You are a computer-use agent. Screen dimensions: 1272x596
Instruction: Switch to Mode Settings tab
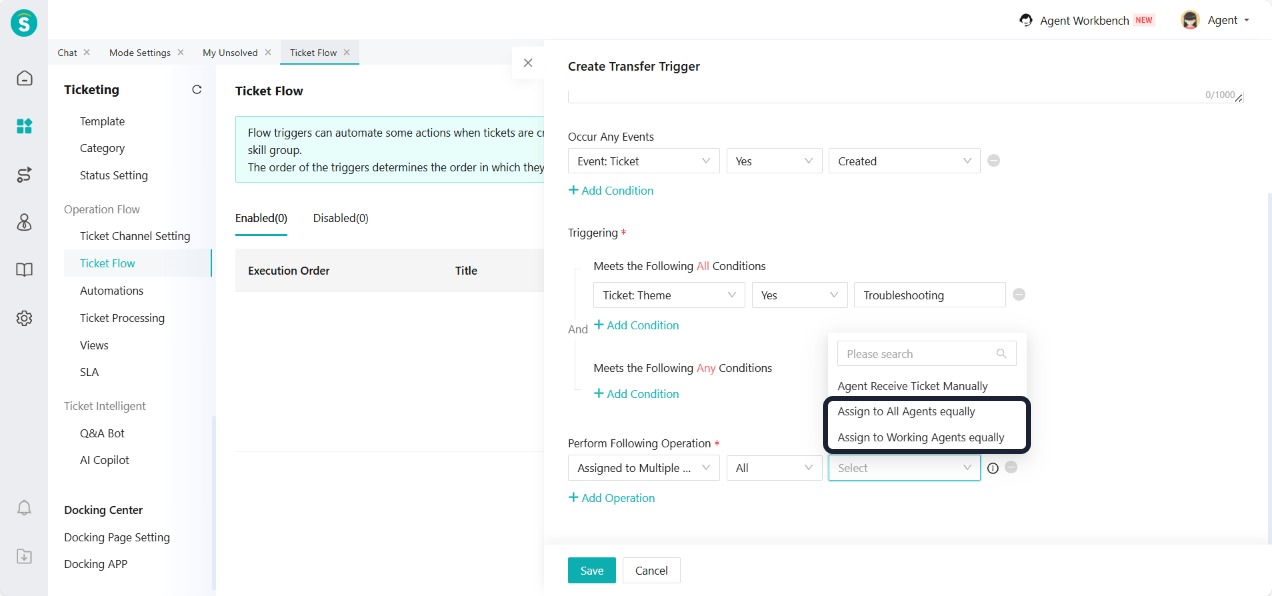pyautogui.click(x=139, y=53)
